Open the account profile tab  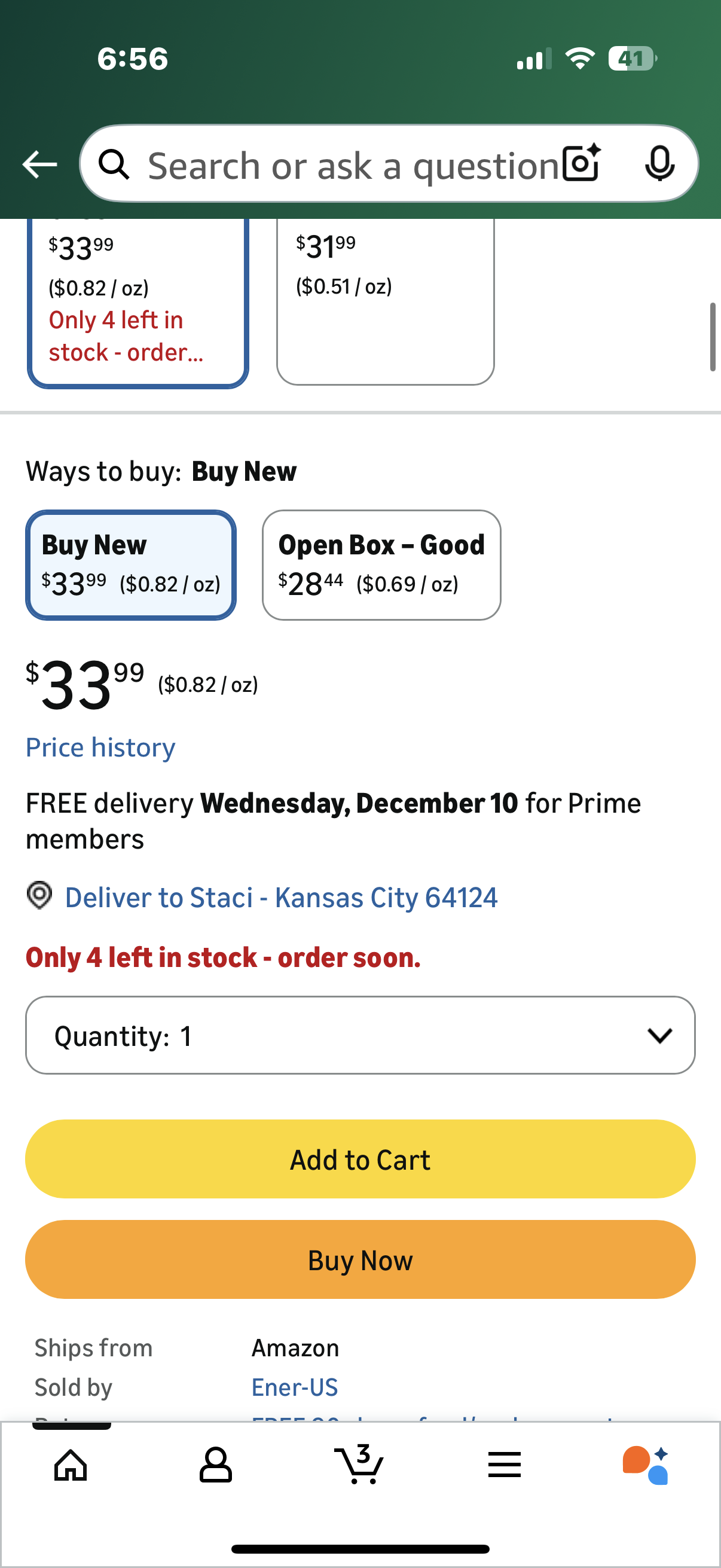pyautogui.click(x=215, y=1465)
